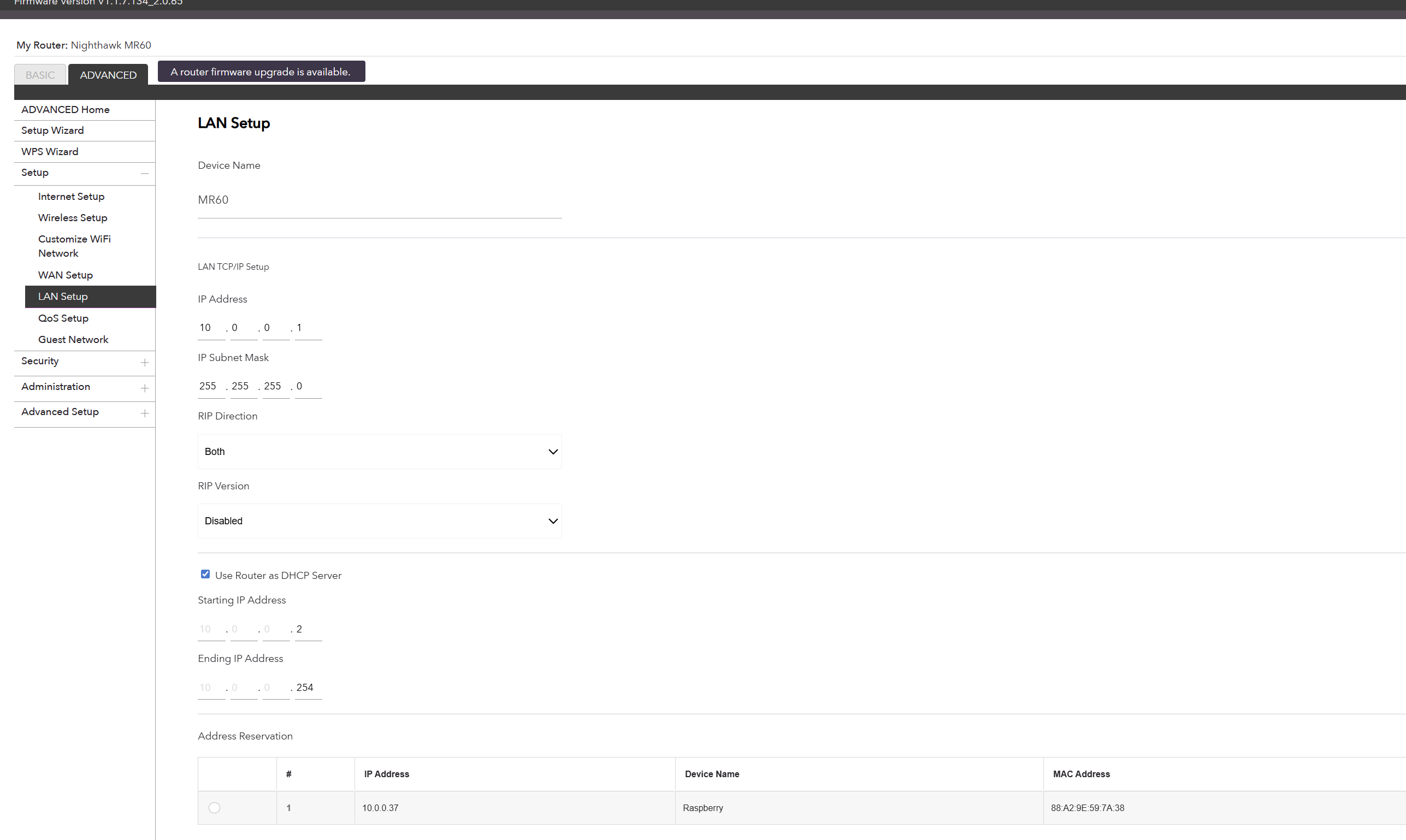Open the RIP Direction dropdown
Screen dimensions: 1406x840
tap(379, 451)
